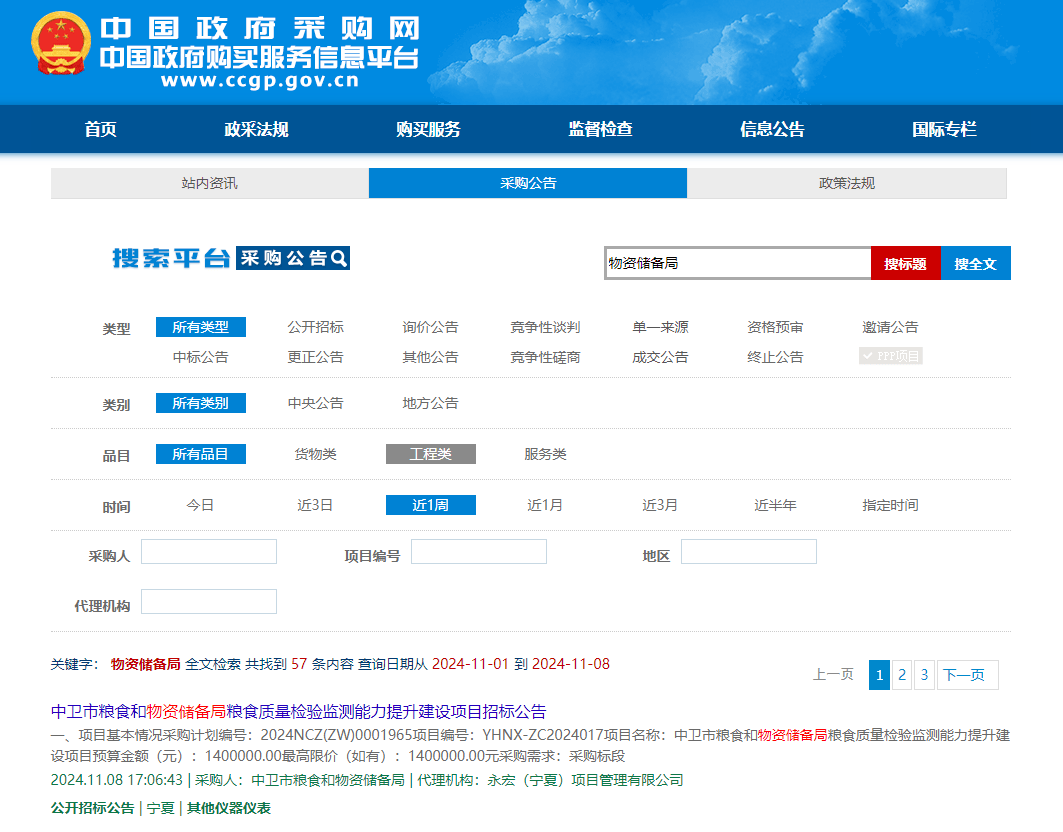Image resolution: width=1063 pixels, height=832 pixels.
Task: Filter time by 近1月
Action: click(545, 505)
